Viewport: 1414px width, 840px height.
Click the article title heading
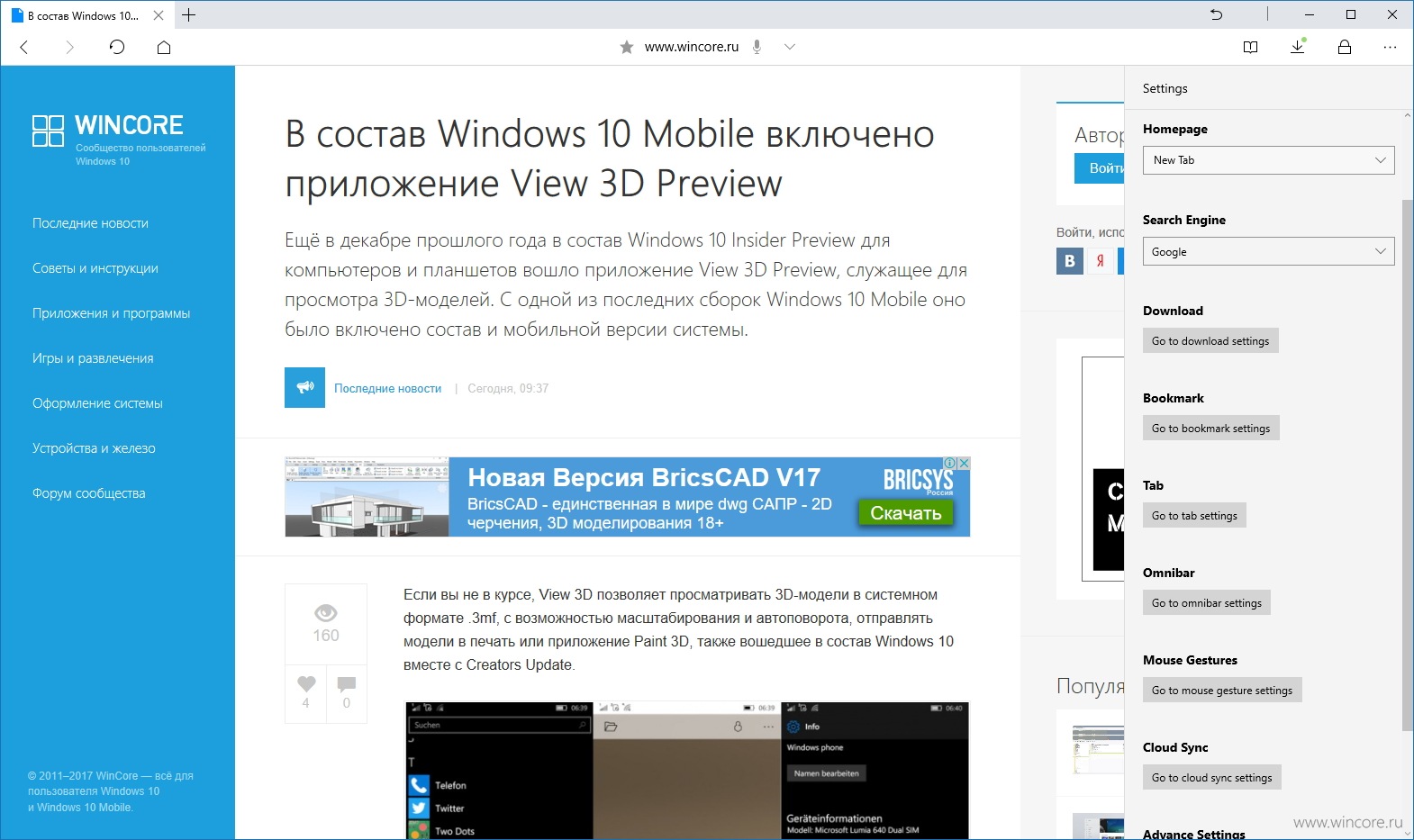[x=610, y=158]
